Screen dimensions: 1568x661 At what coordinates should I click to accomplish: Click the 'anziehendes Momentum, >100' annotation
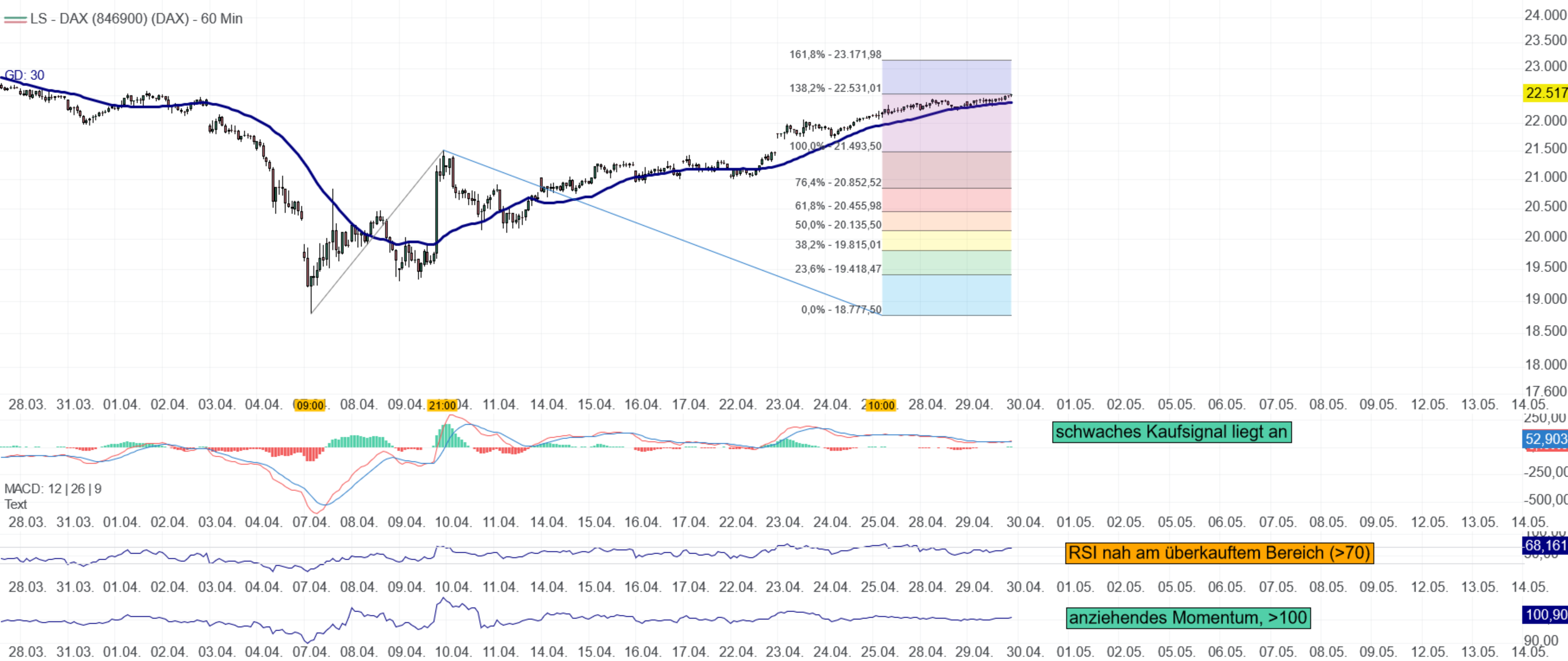[1188, 619]
